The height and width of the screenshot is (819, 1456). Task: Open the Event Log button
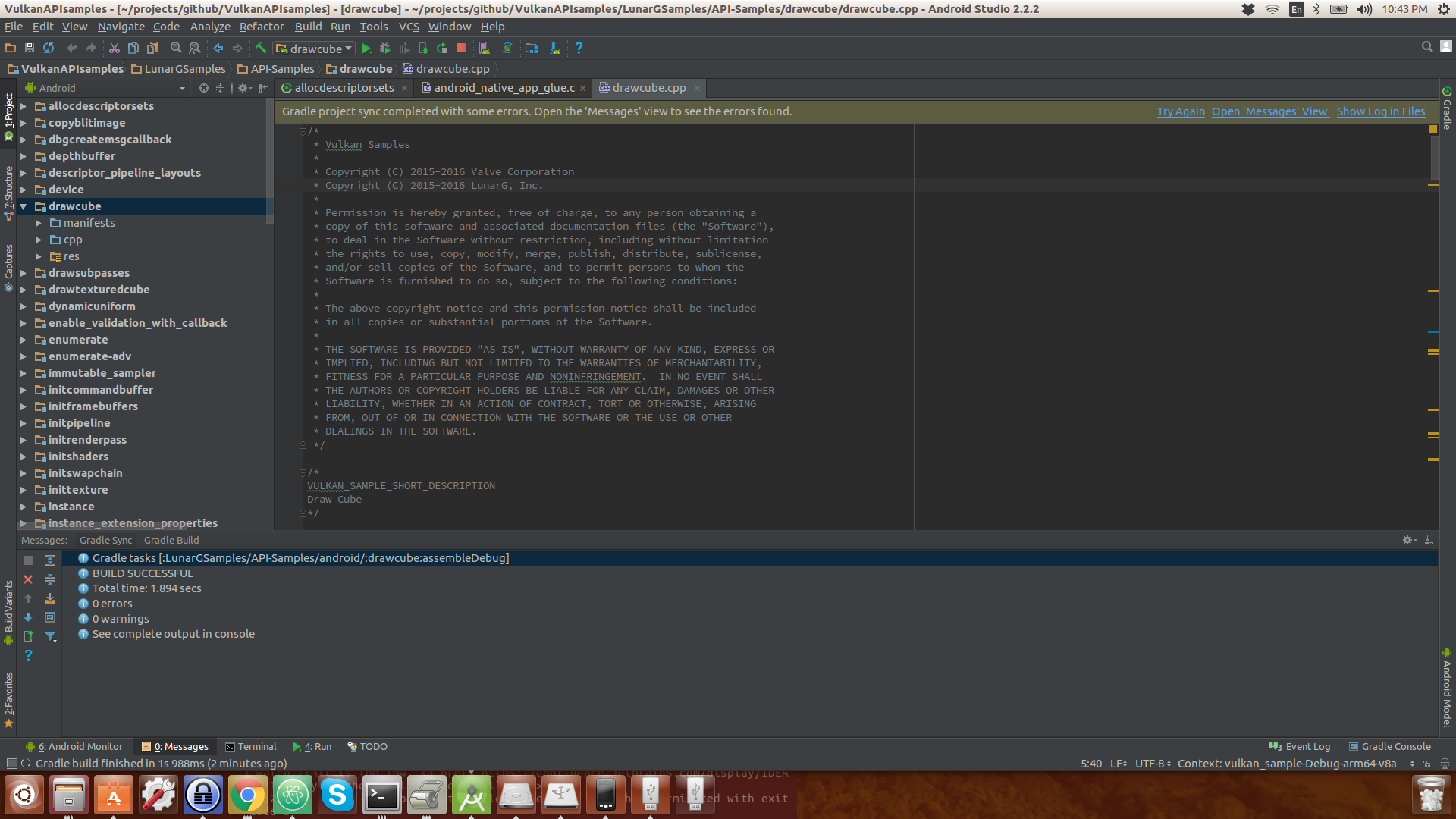(x=1300, y=746)
